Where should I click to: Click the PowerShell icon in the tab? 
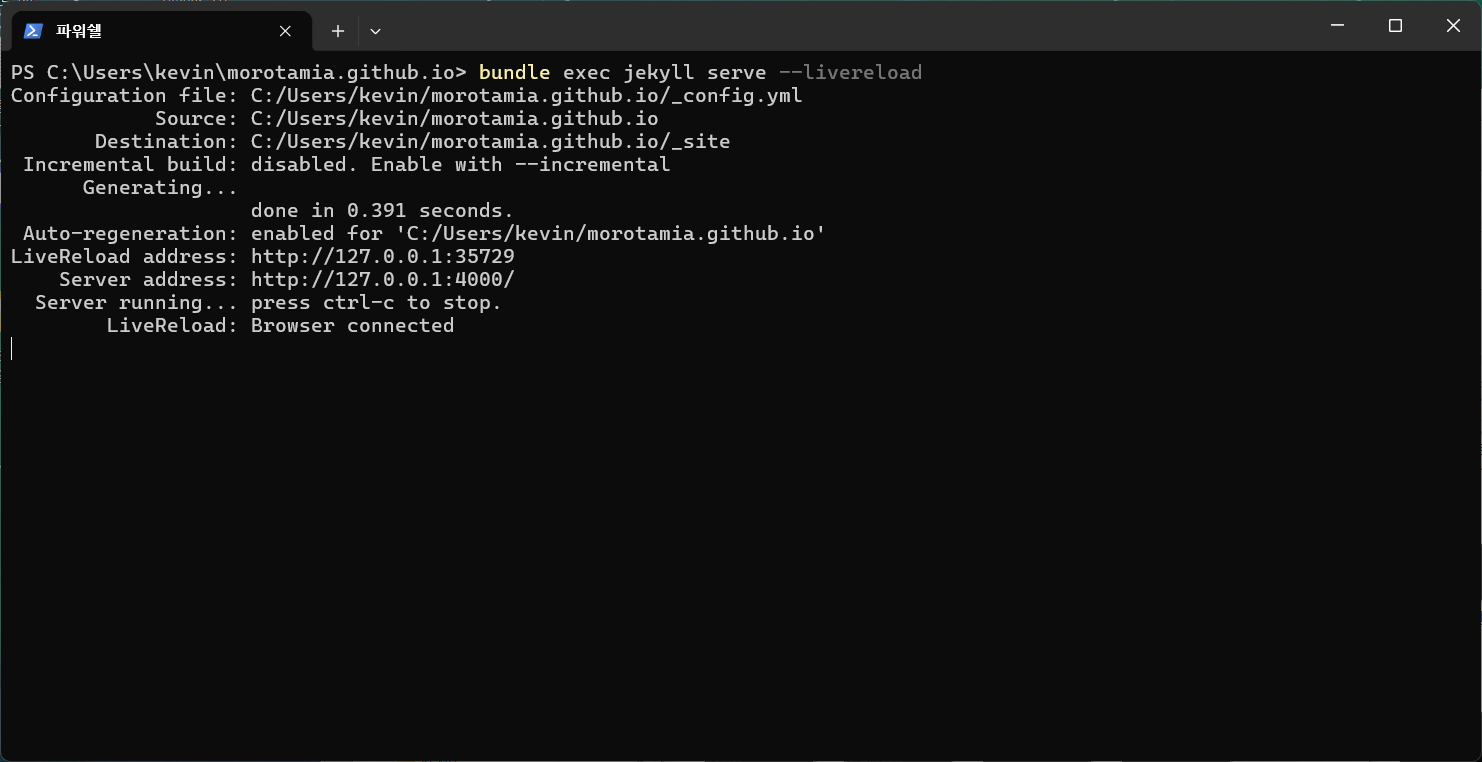click(33, 31)
